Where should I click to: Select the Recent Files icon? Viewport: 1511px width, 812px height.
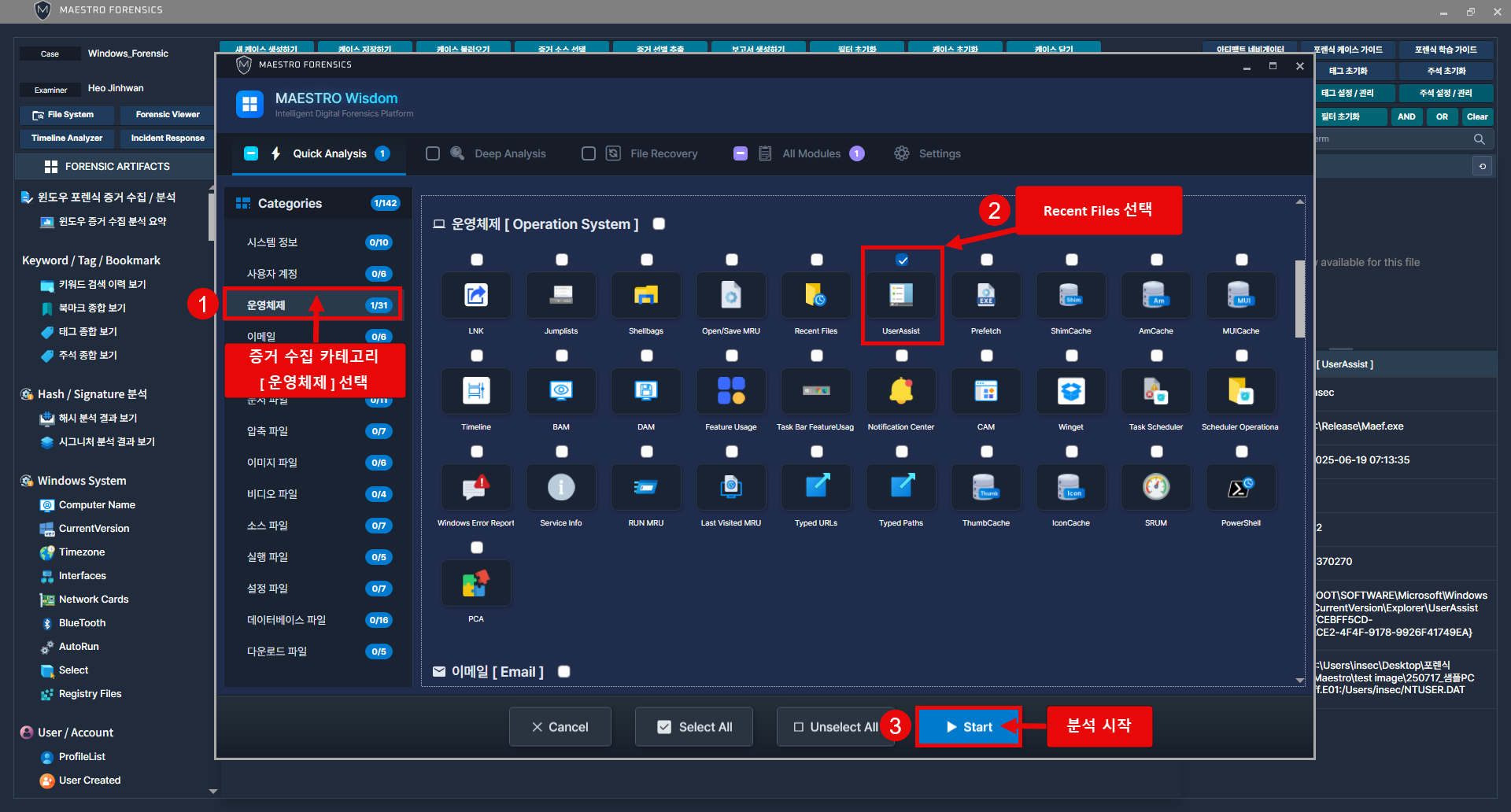pos(816,295)
